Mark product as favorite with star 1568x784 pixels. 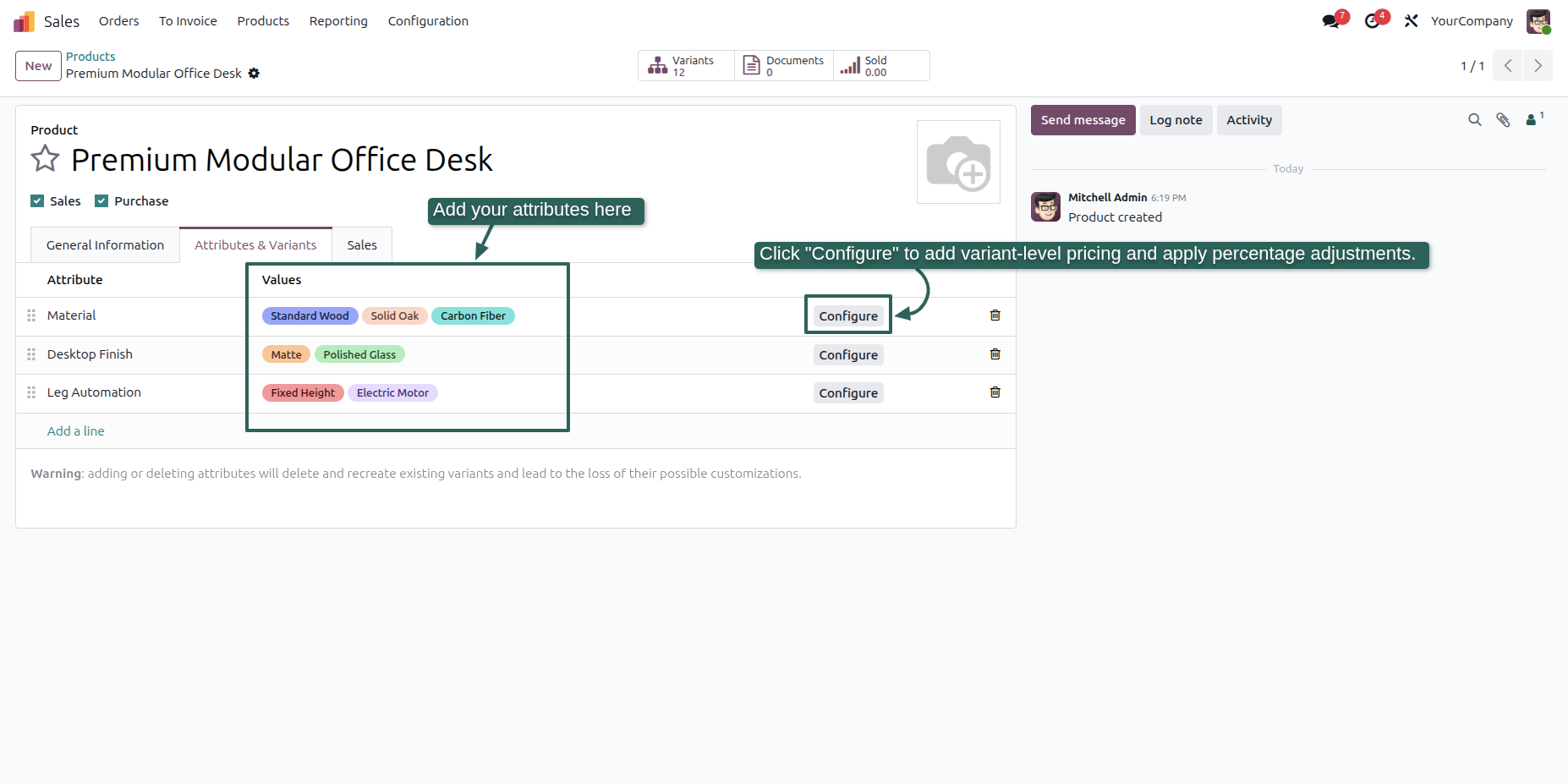[45, 159]
